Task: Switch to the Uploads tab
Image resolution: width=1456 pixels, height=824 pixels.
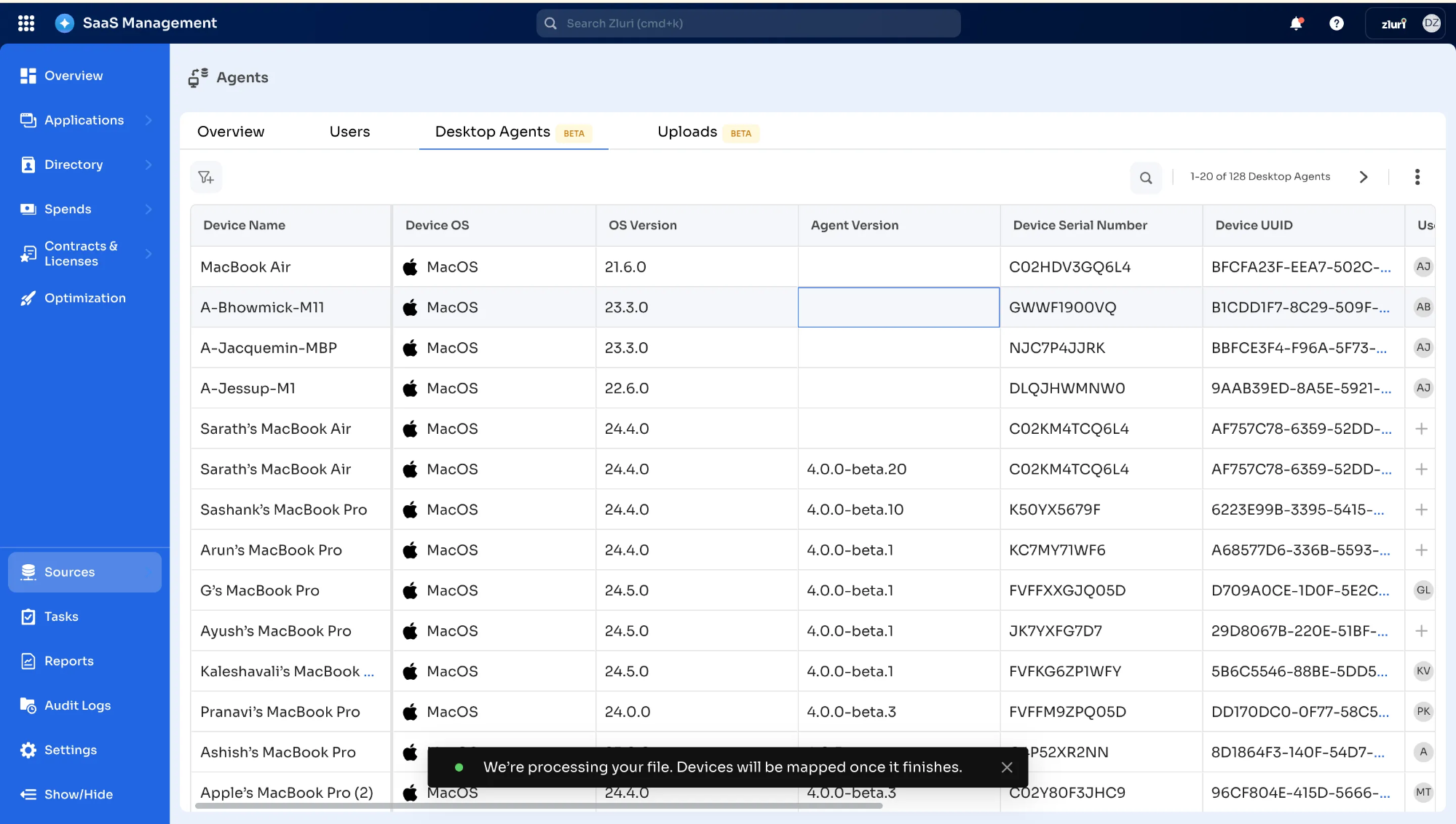Action: [687, 132]
